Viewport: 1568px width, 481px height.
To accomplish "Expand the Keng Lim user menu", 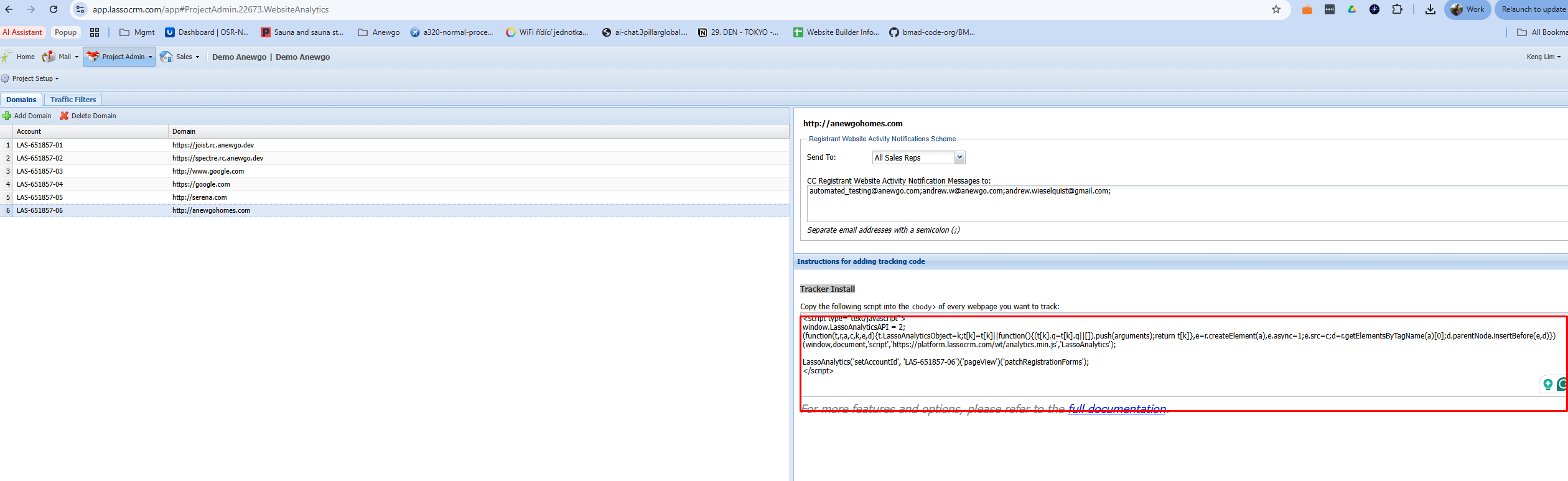I will (x=1543, y=57).
